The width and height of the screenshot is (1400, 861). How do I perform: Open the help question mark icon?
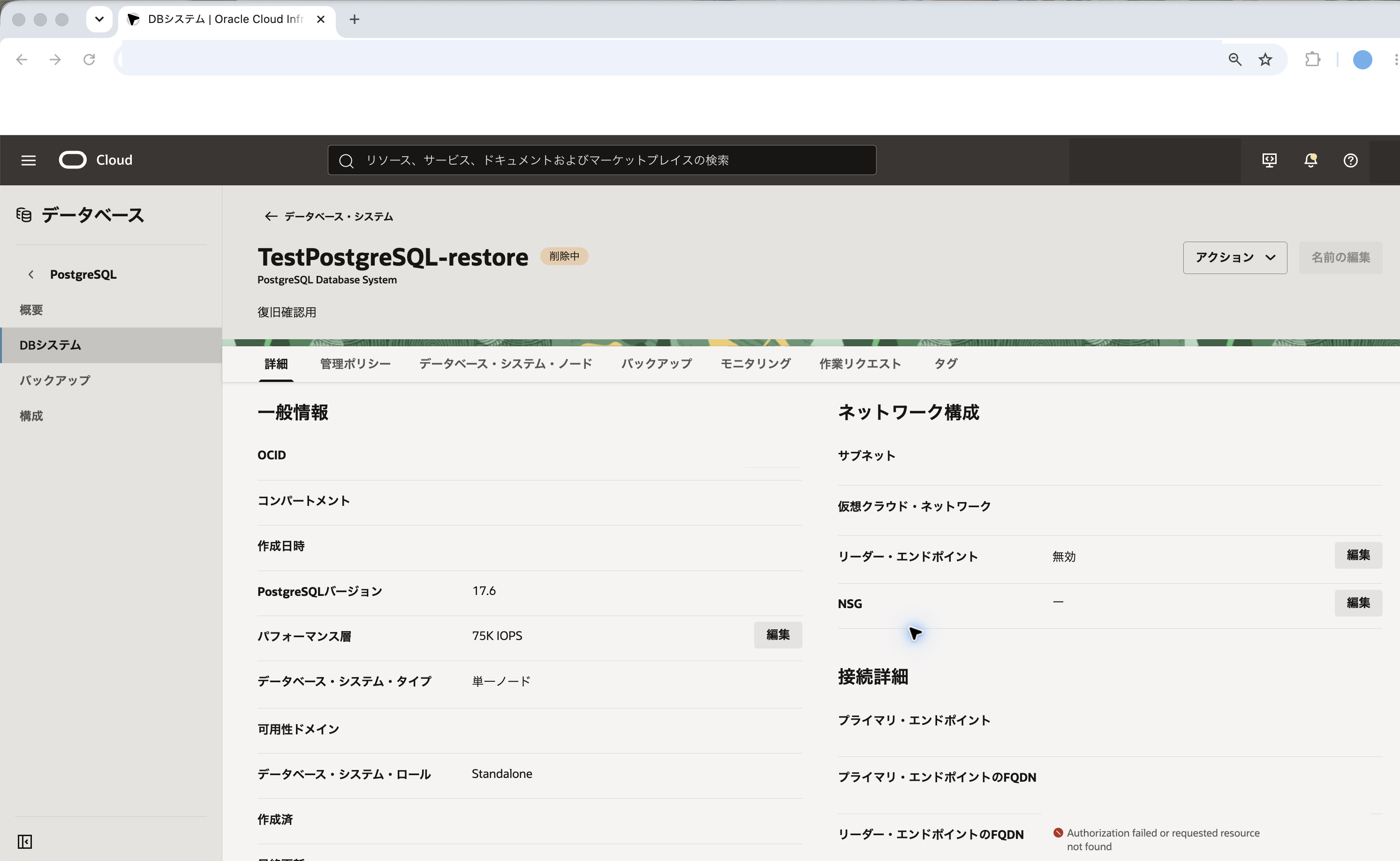1350,160
